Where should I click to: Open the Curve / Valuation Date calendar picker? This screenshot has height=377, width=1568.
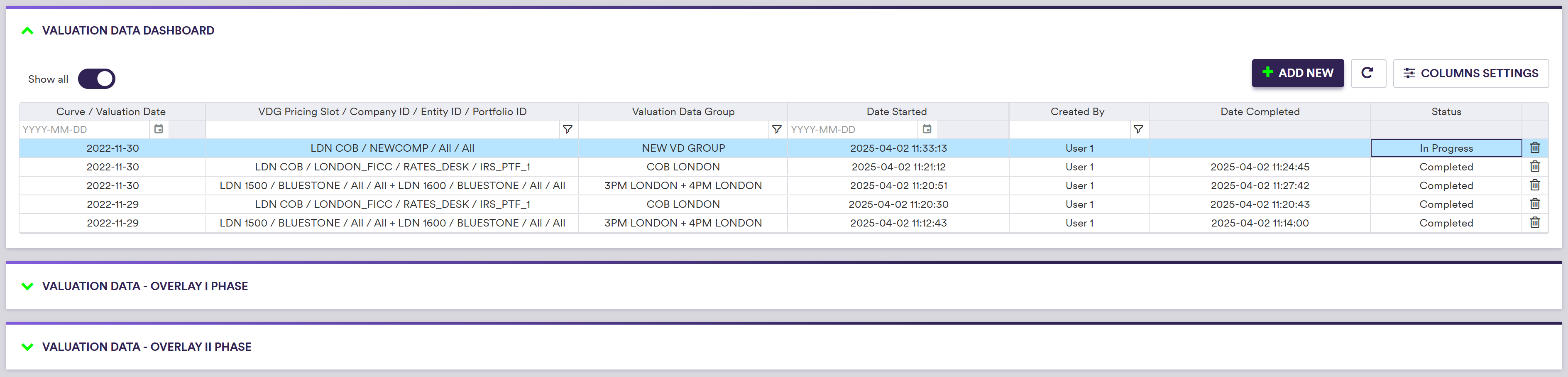[158, 129]
